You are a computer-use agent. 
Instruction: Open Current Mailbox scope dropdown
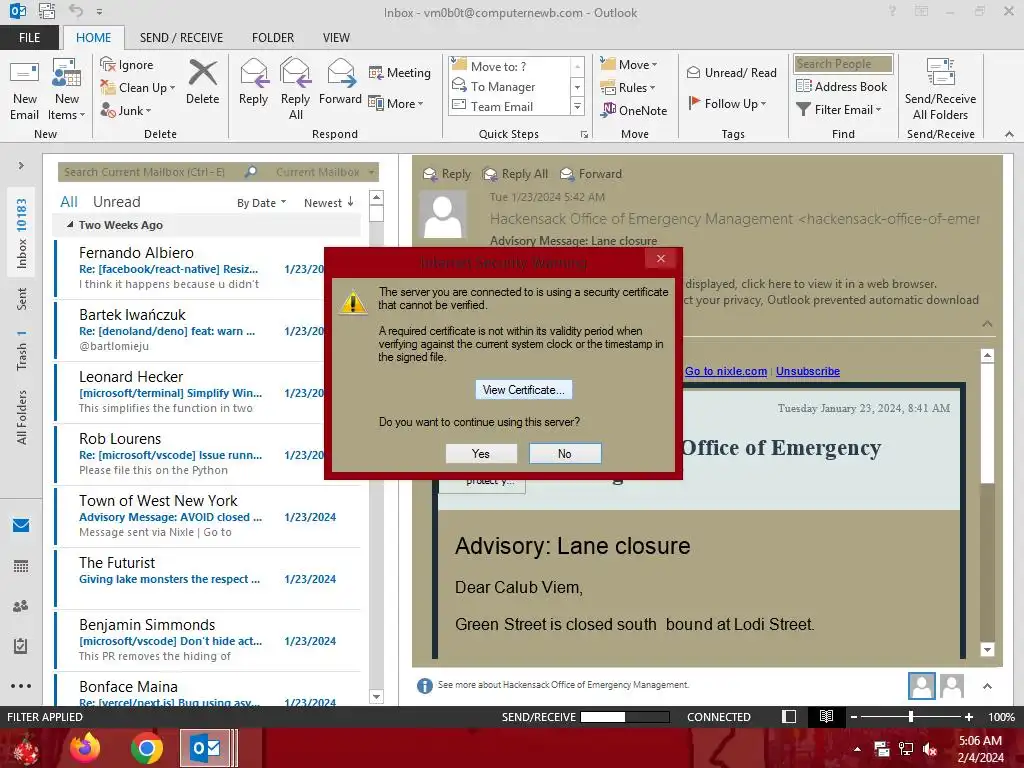tap(325, 172)
